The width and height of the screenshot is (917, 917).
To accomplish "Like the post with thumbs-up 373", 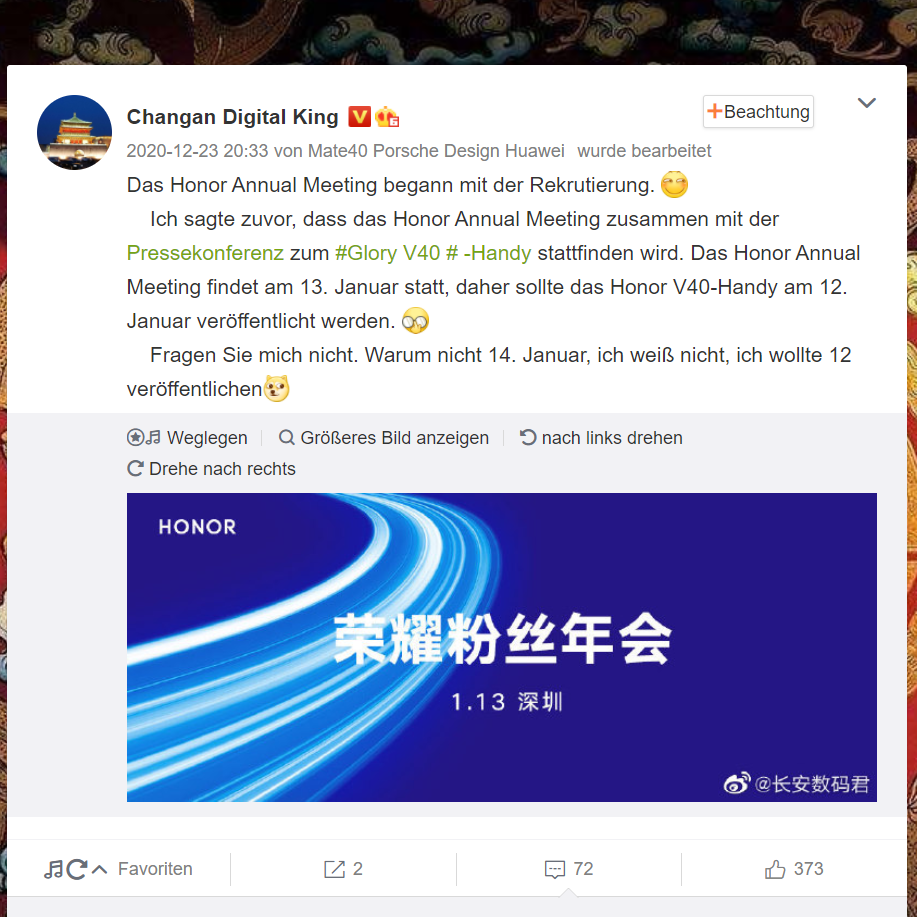I will [794, 869].
